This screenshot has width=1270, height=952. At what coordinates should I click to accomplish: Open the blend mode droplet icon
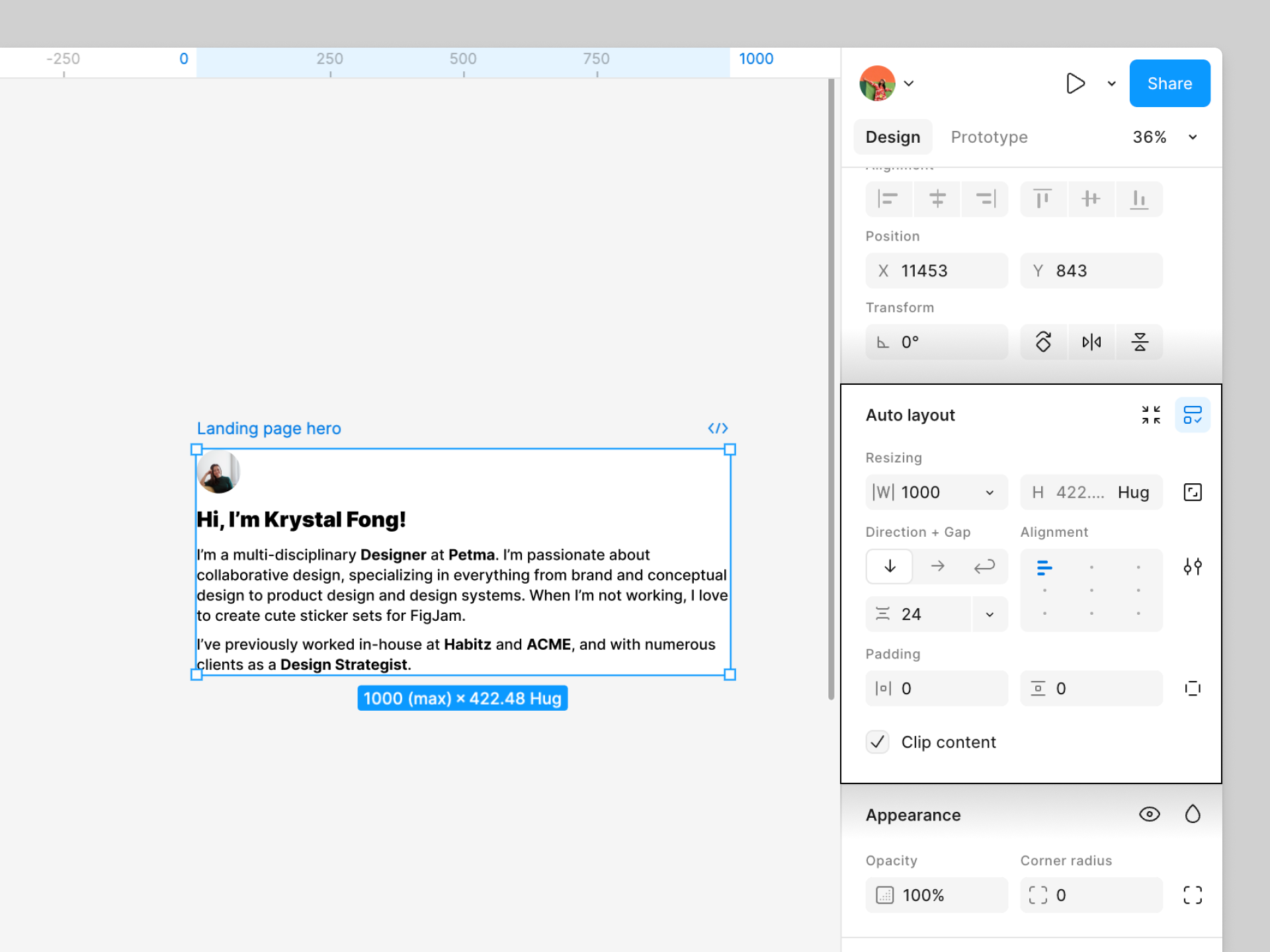click(x=1193, y=814)
